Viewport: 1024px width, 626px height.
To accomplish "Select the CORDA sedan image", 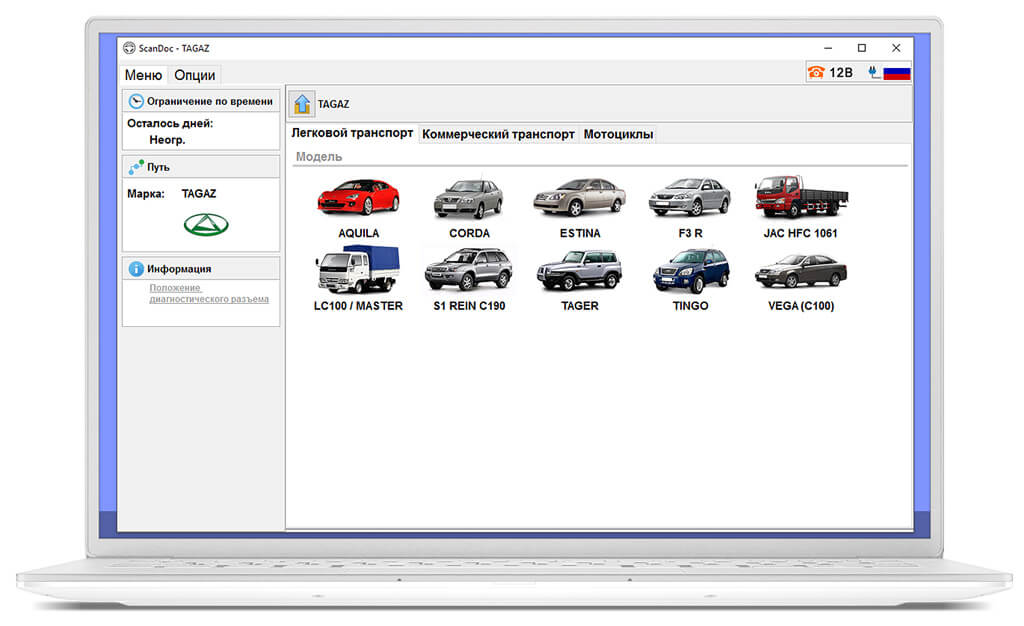I will click(x=469, y=198).
